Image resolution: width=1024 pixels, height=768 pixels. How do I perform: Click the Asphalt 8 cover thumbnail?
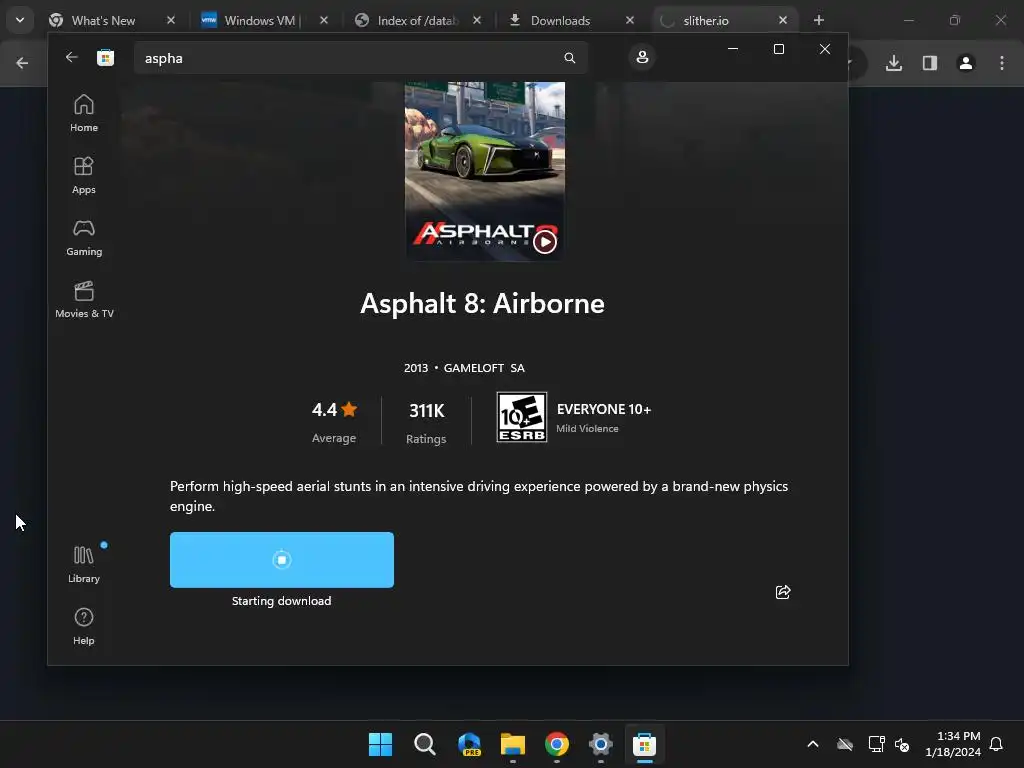pos(485,171)
